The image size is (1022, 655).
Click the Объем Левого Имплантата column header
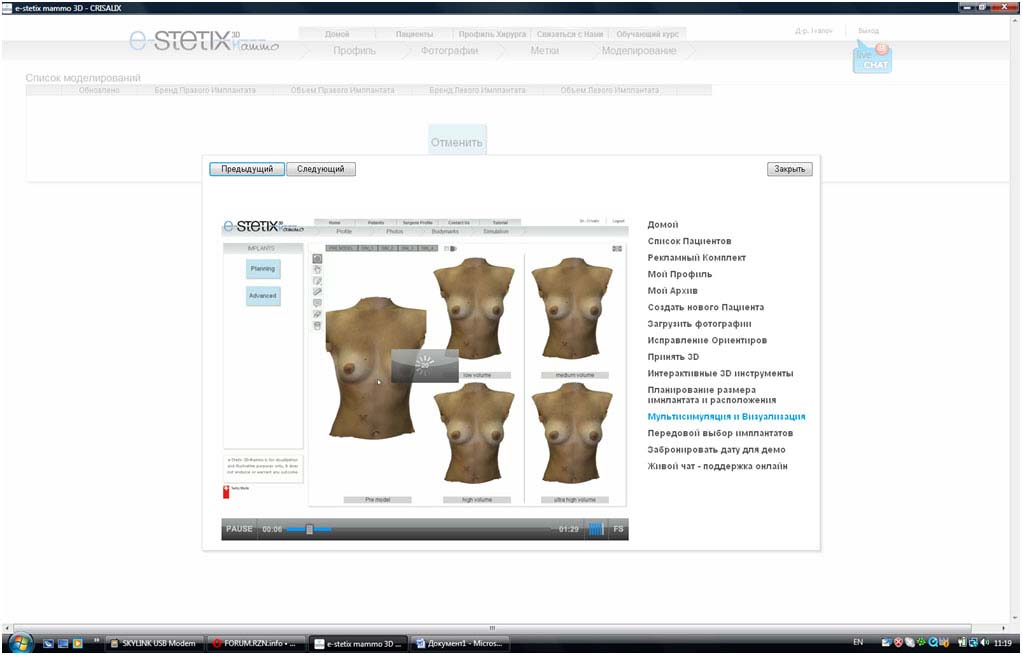click(609, 90)
